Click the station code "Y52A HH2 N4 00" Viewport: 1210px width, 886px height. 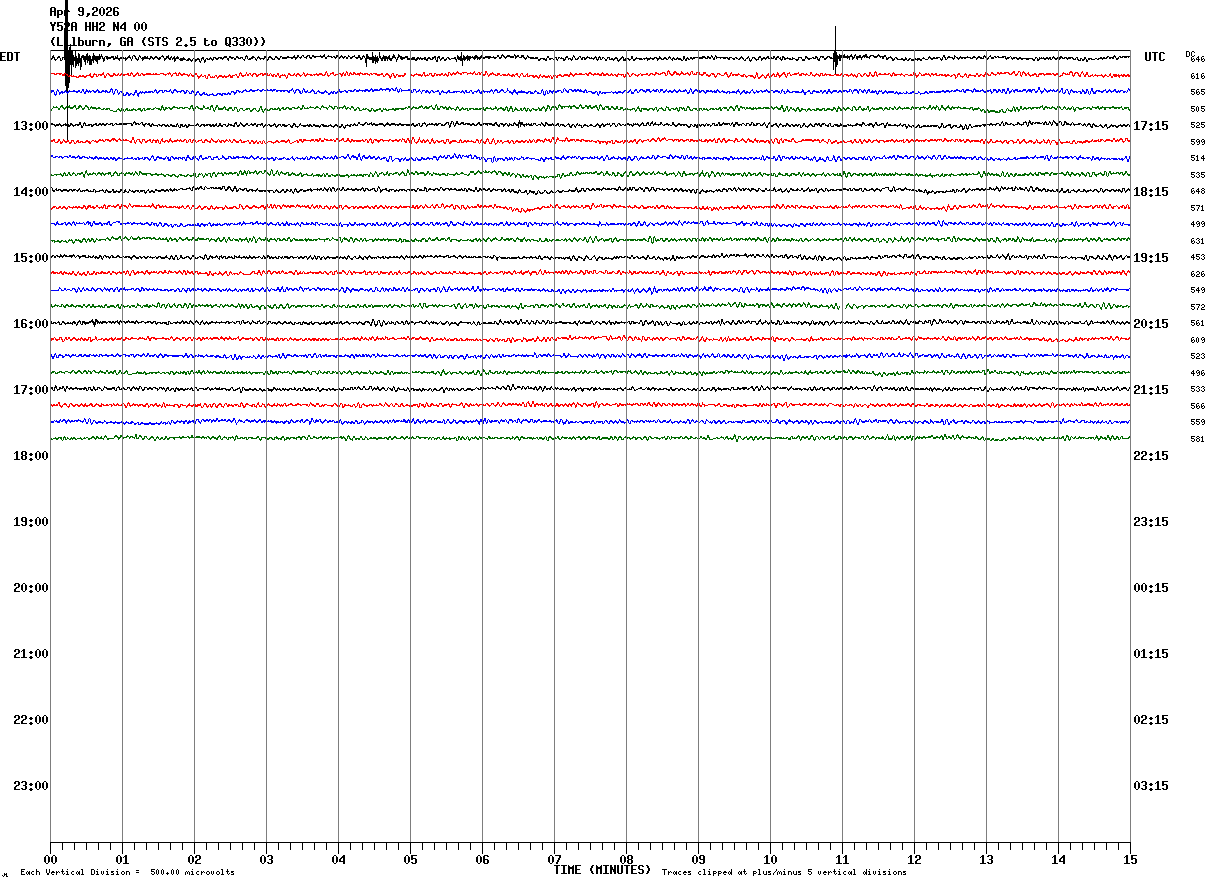pos(98,27)
